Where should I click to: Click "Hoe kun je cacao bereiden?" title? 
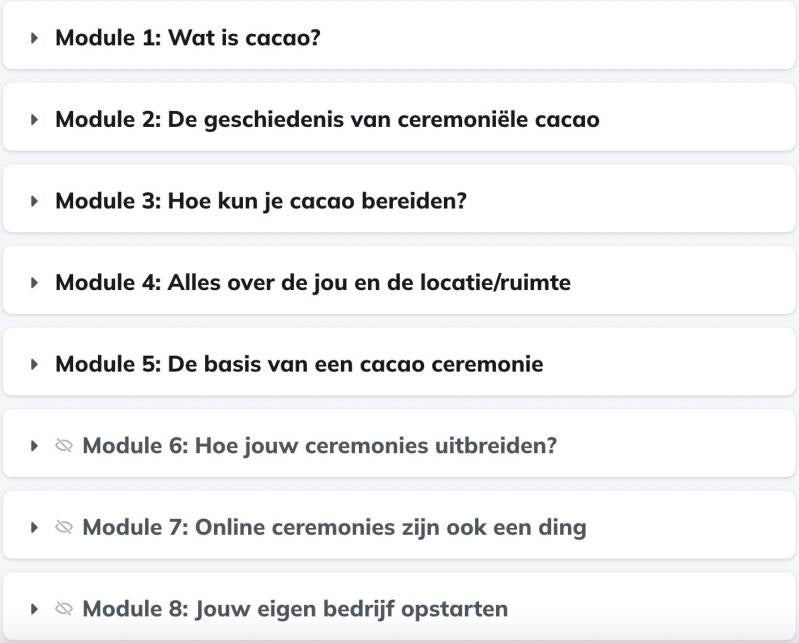tap(261, 201)
